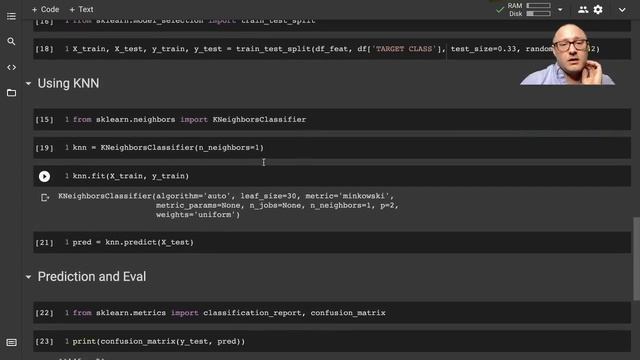
Task: Run the knn.fit cell play button
Action: tap(44, 176)
